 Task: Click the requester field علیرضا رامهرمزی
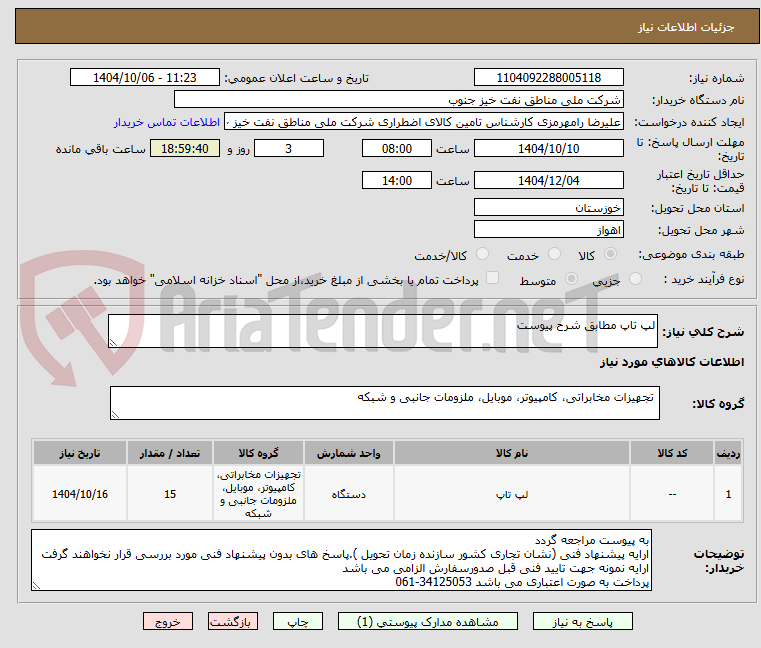click(x=424, y=122)
